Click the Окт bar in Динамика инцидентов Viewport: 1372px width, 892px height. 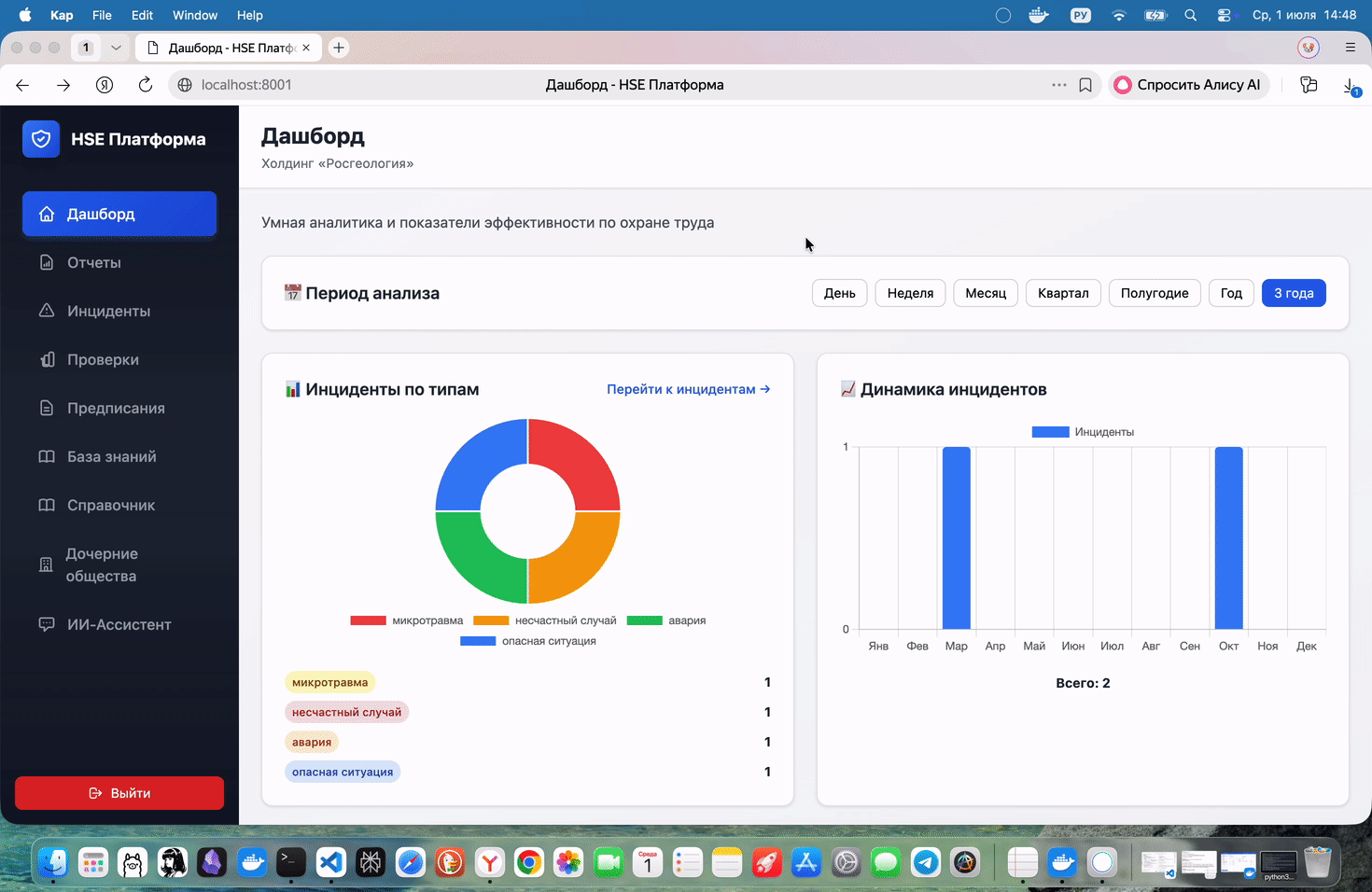[1228, 538]
